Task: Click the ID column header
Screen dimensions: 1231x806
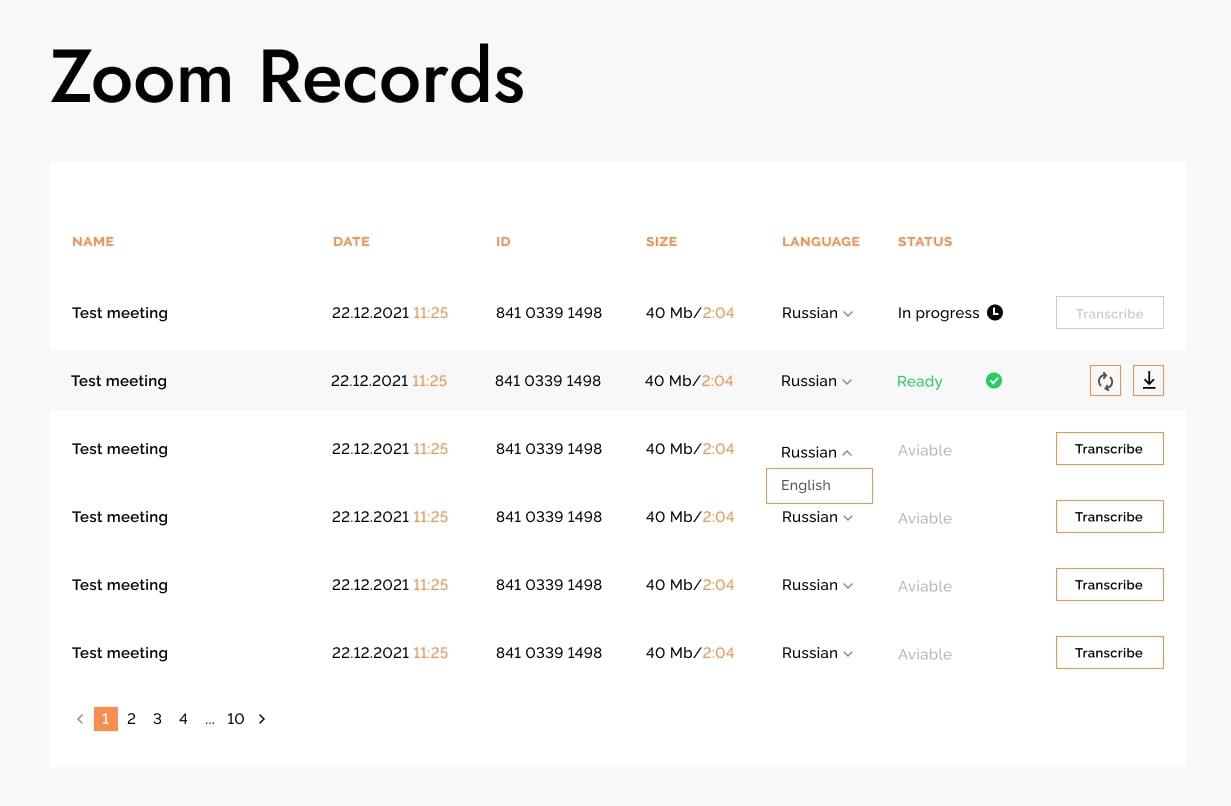Action: point(503,242)
